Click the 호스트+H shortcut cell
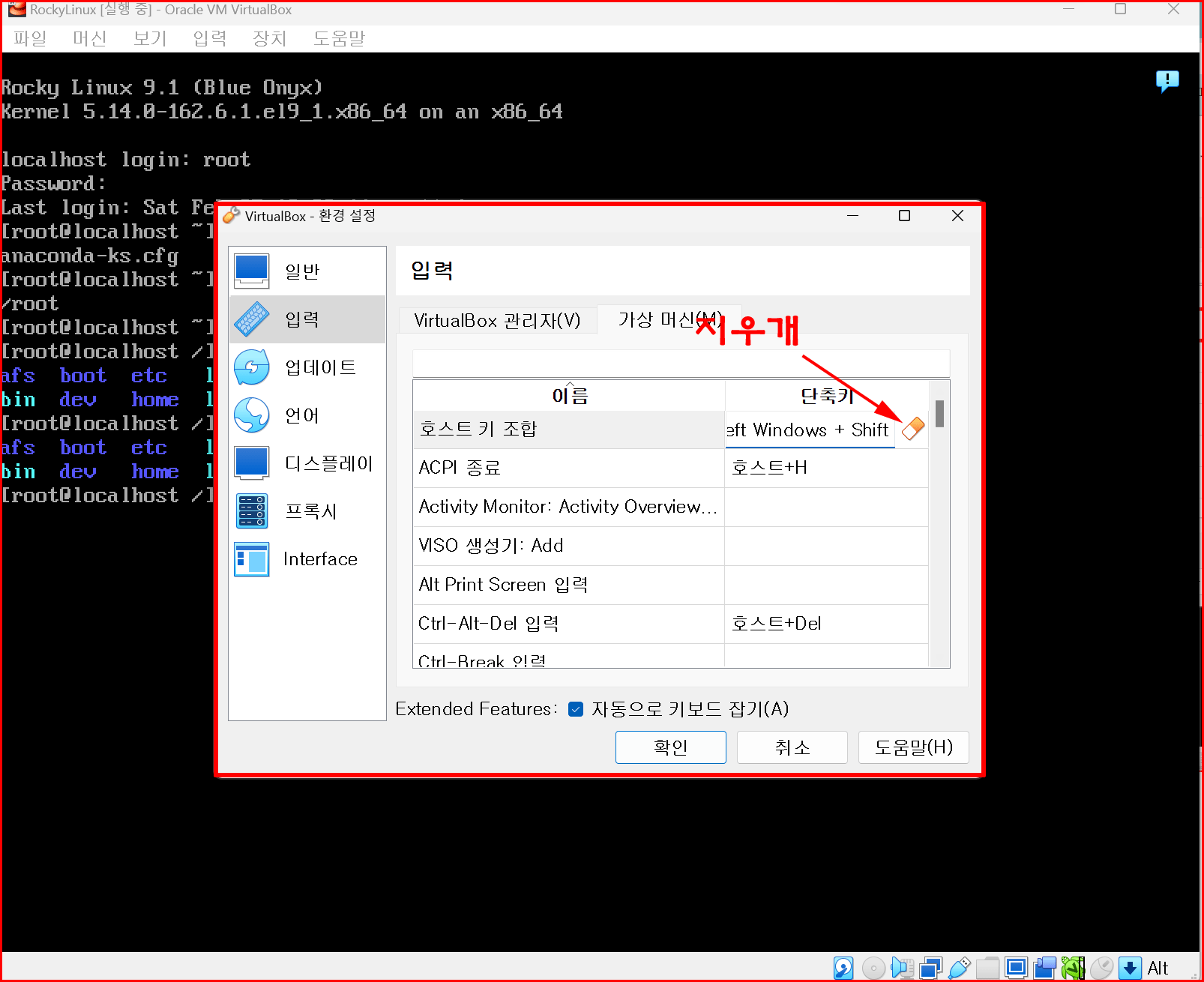 [826, 468]
